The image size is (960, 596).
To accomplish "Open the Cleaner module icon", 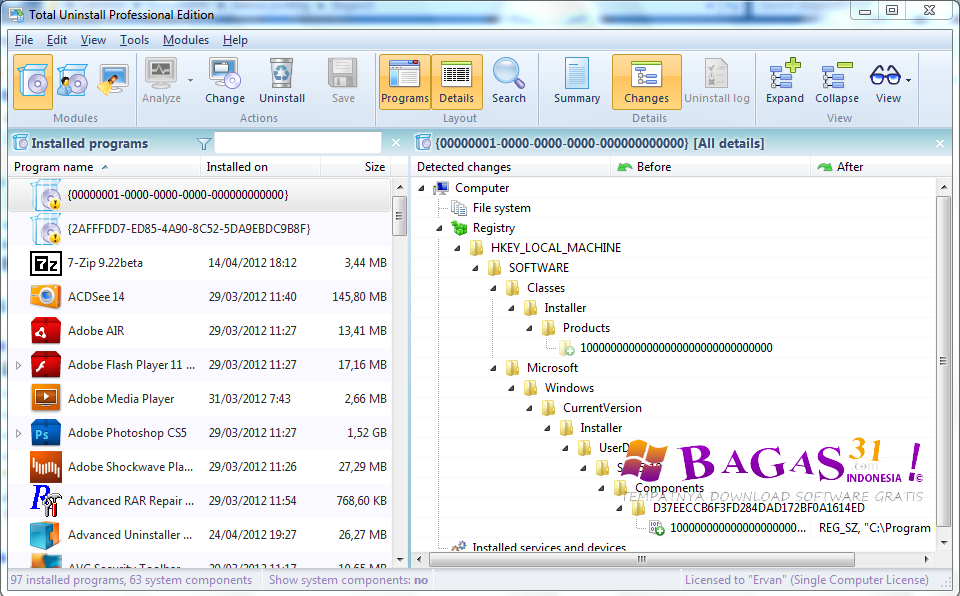I will tap(113, 81).
